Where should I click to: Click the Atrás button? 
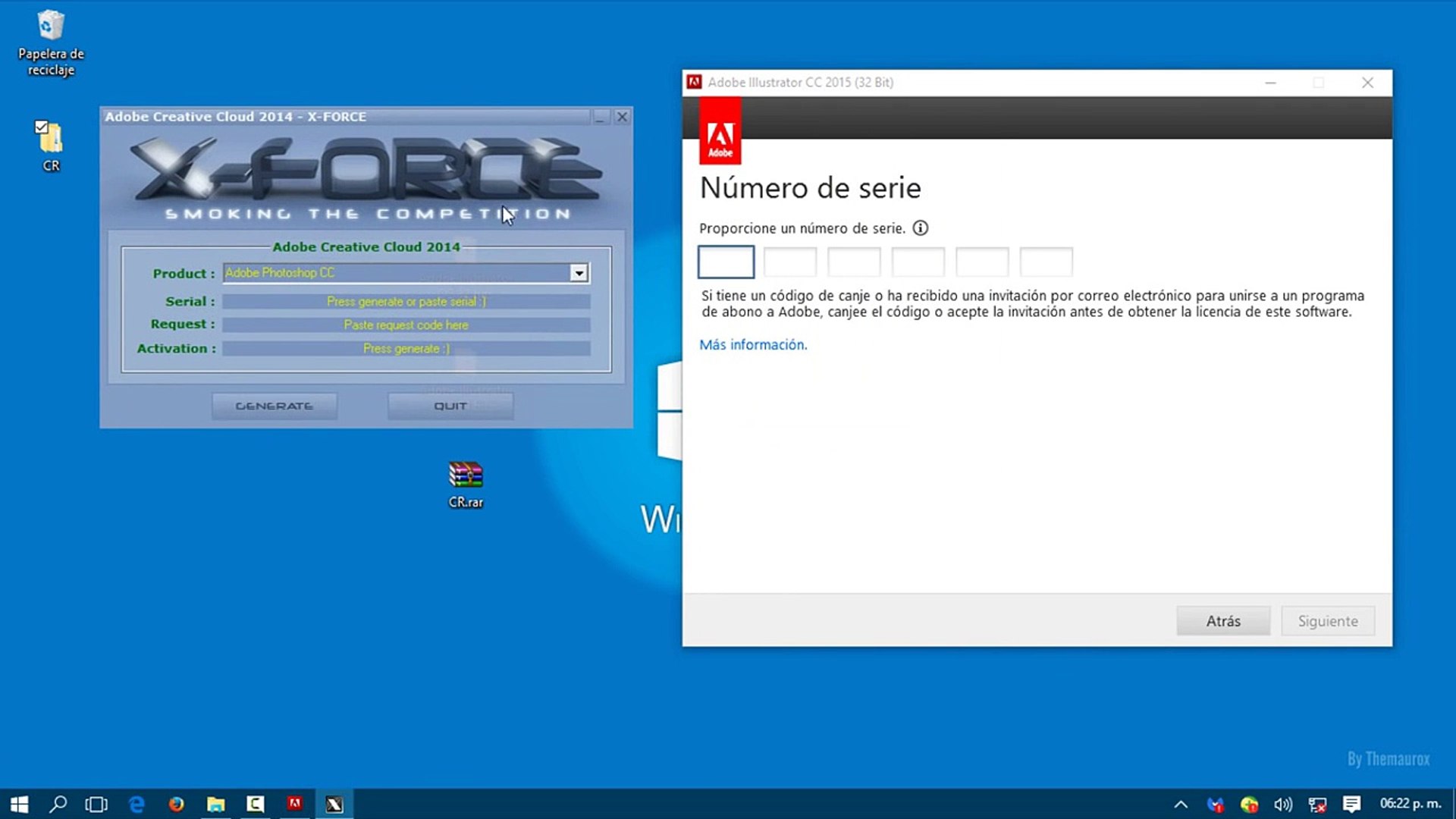[1223, 621]
